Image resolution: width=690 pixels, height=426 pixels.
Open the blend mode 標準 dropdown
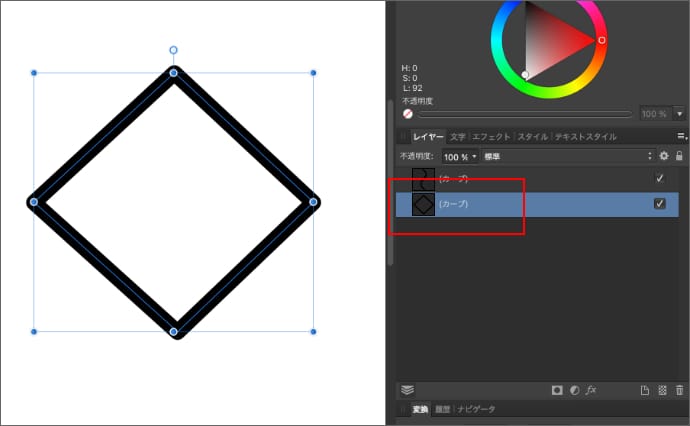click(566, 157)
